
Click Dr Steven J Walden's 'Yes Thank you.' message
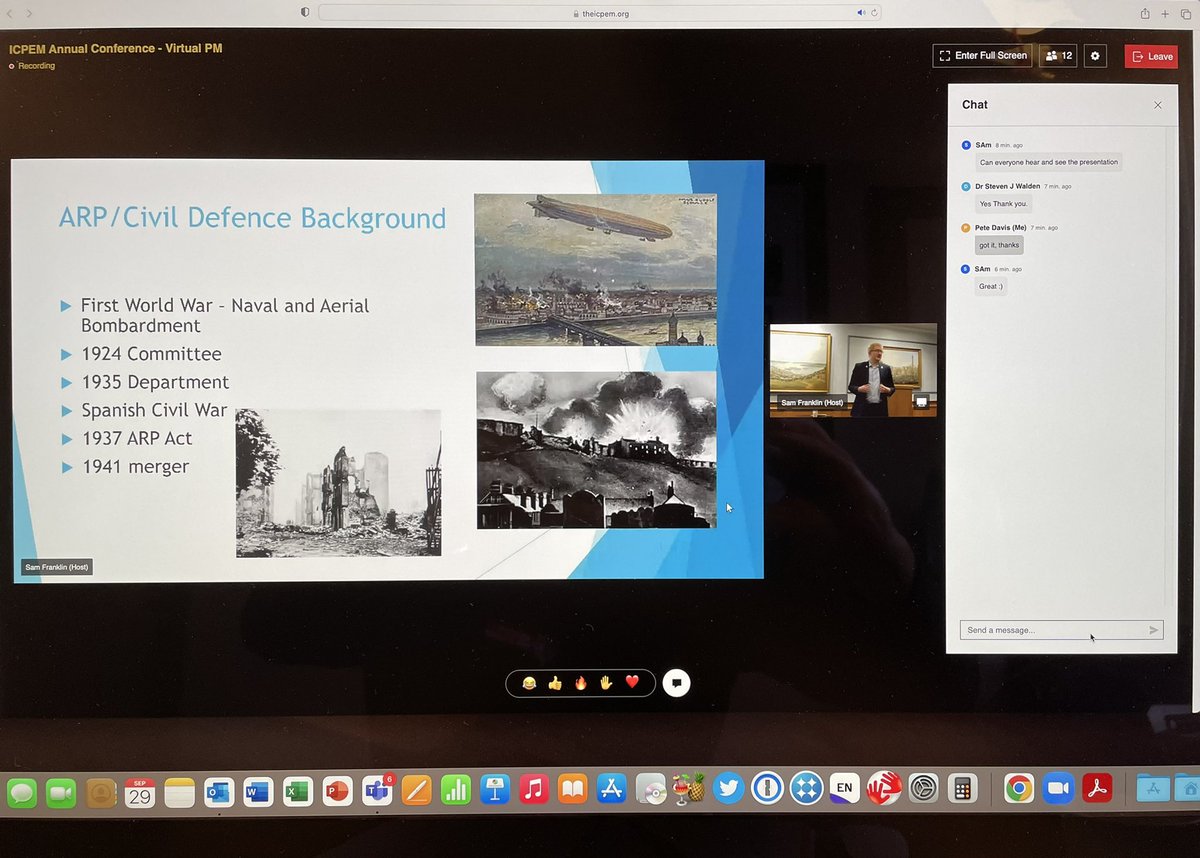tap(1003, 204)
